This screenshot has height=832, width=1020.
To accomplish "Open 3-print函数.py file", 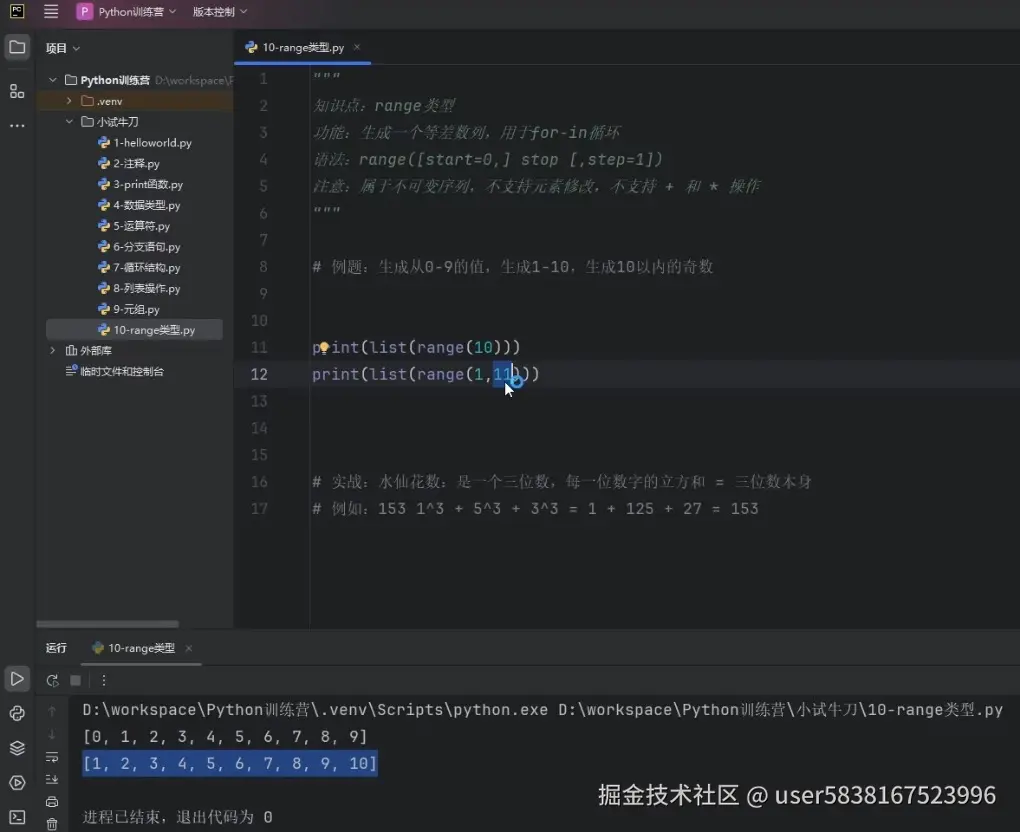I will click(x=141, y=184).
